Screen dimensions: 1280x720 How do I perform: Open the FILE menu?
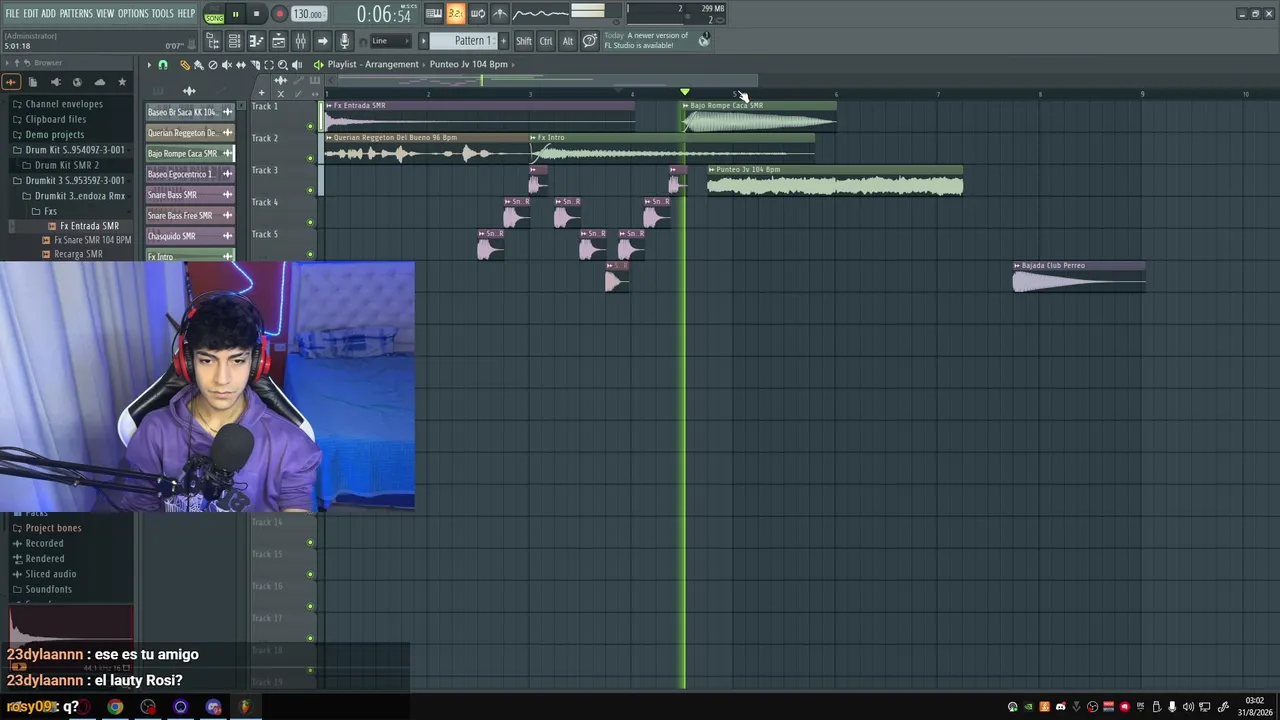(x=12, y=13)
